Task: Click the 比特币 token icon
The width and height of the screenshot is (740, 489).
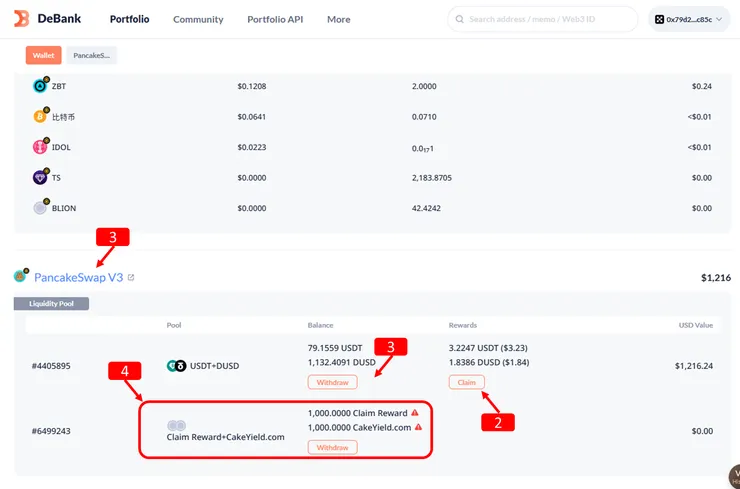Action: (40, 116)
